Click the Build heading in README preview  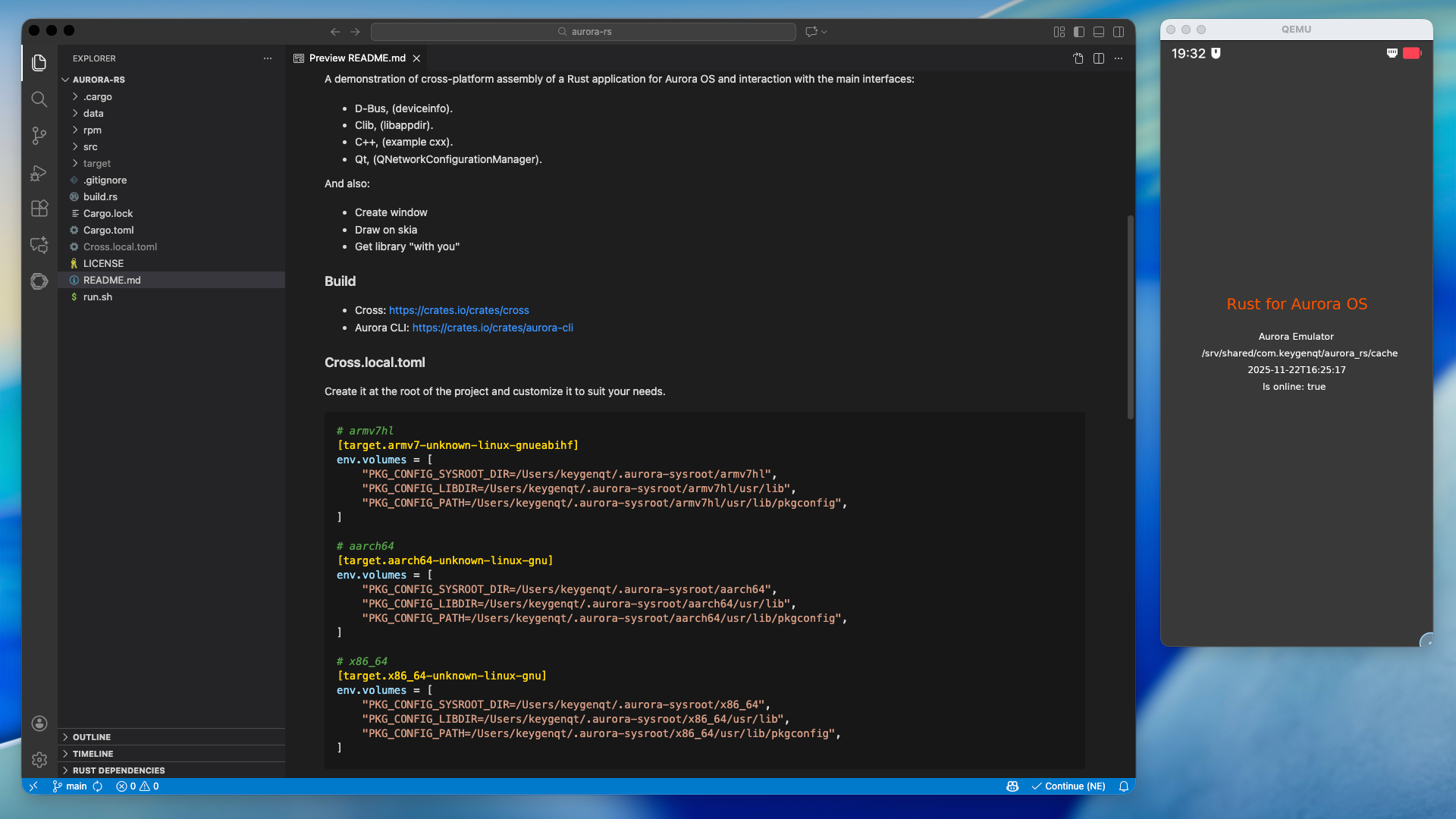point(340,281)
